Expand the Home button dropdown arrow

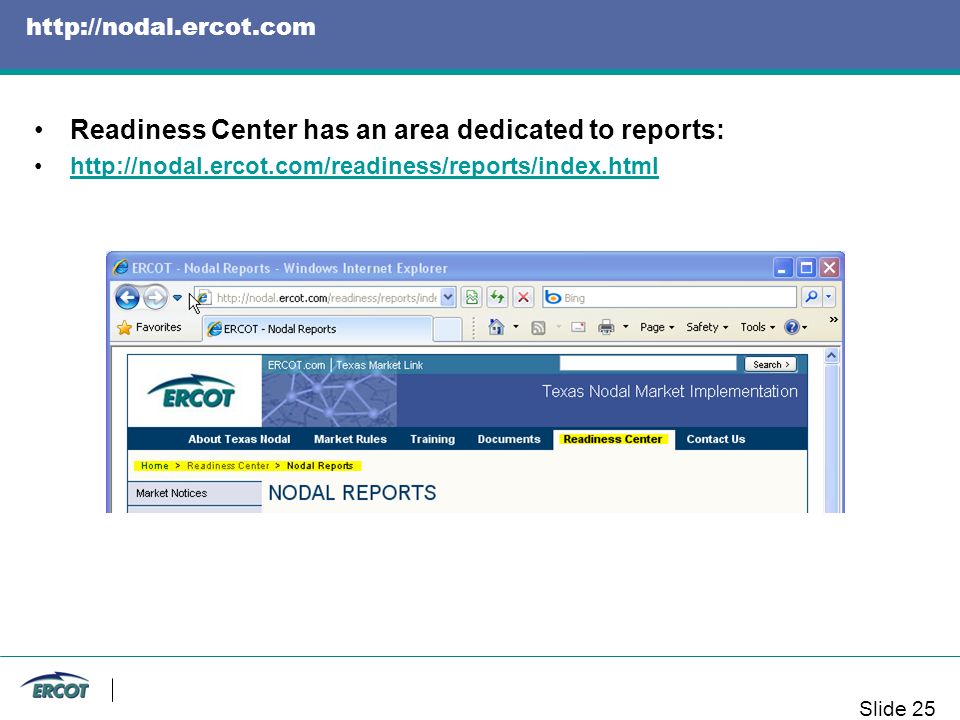[516, 327]
